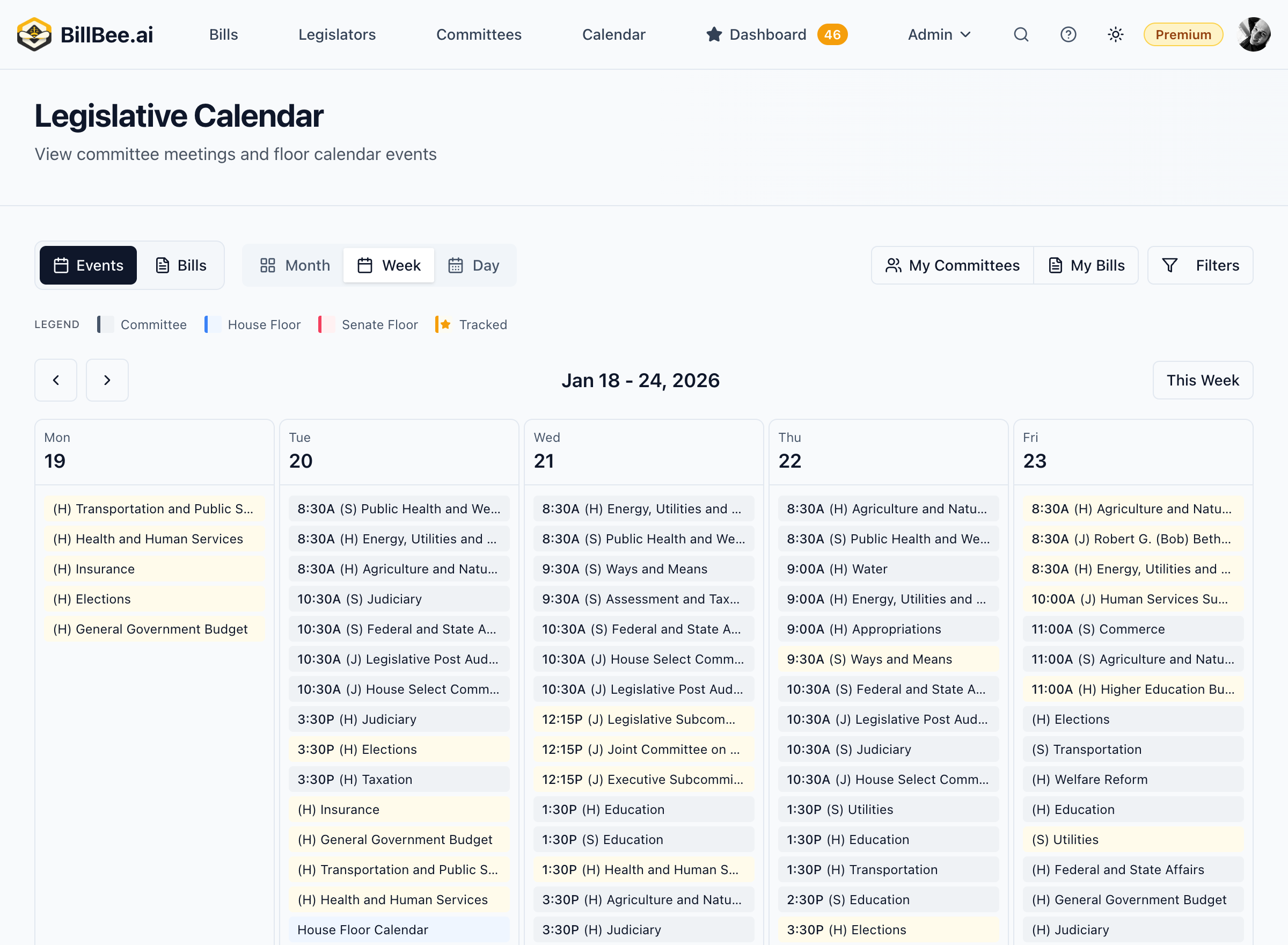Open the My Committees panel
This screenshot has width=1288, height=945.
pos(952,265)
